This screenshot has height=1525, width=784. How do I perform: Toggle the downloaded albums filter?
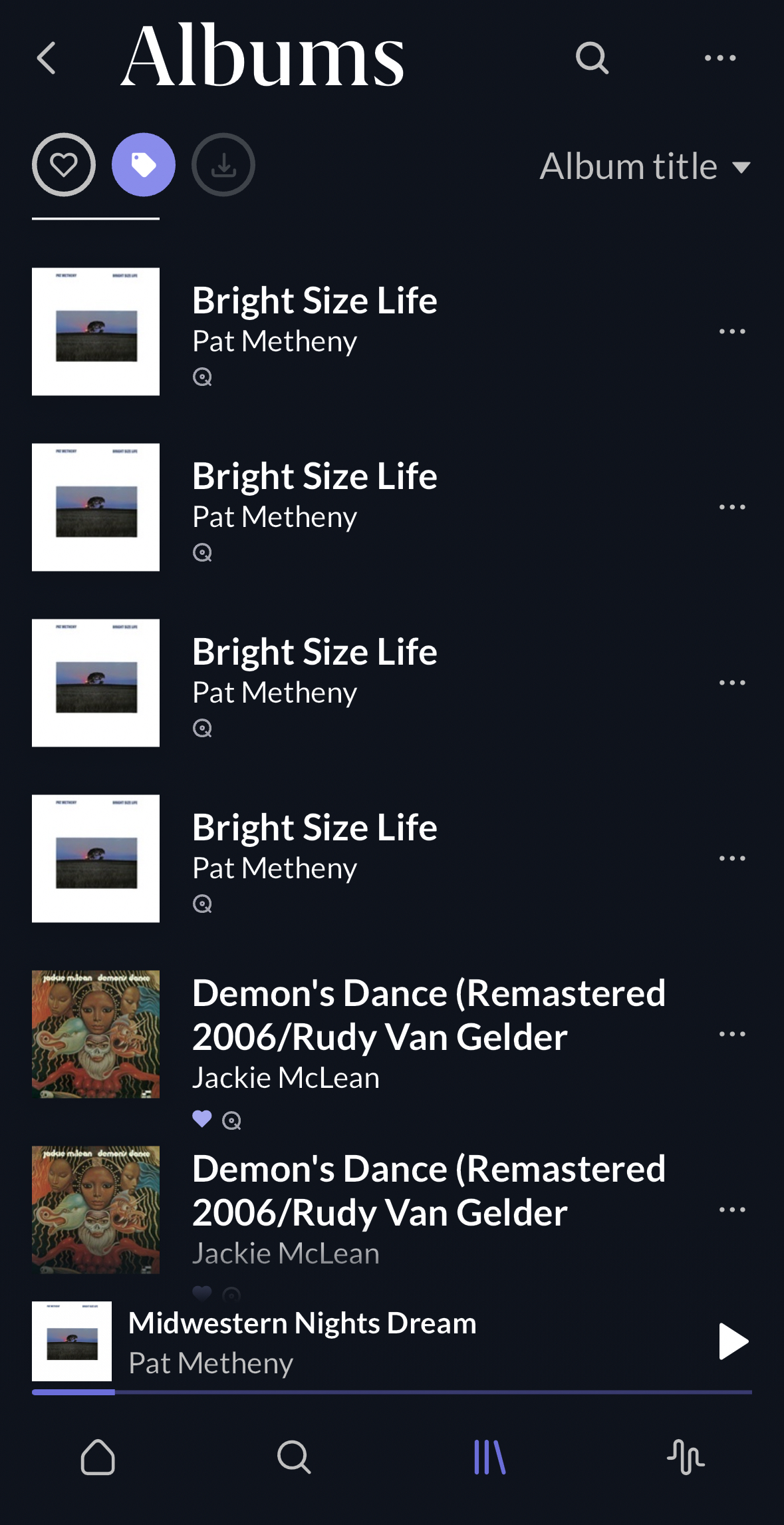pyautogui.click(x=223, y=165)
